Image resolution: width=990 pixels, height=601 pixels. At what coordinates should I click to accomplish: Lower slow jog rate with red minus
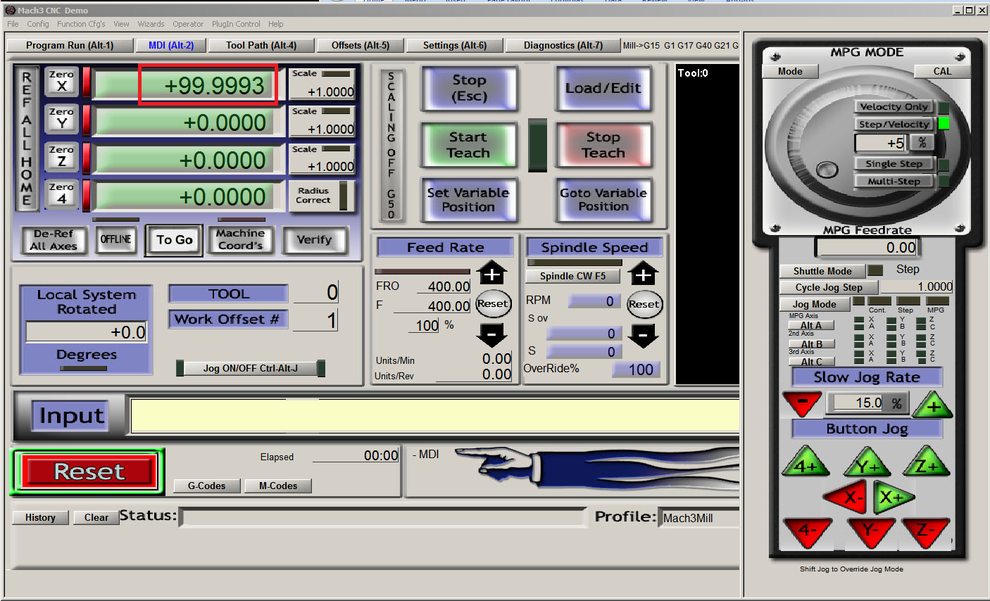[802, 404]
